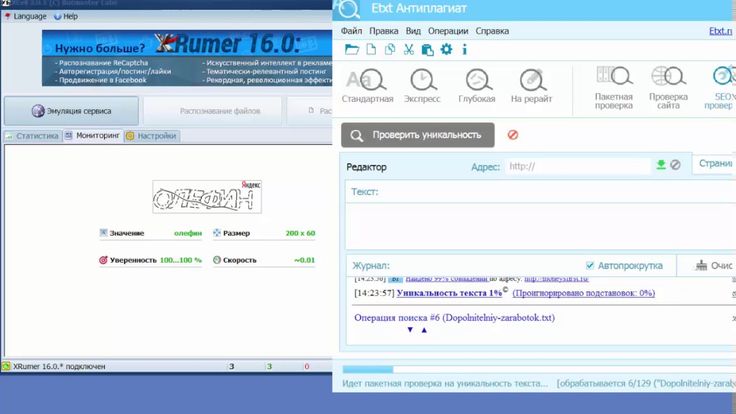Open Language menu in XRumer window
This screenshot has width=736, height=414.
tap(26, 16)
